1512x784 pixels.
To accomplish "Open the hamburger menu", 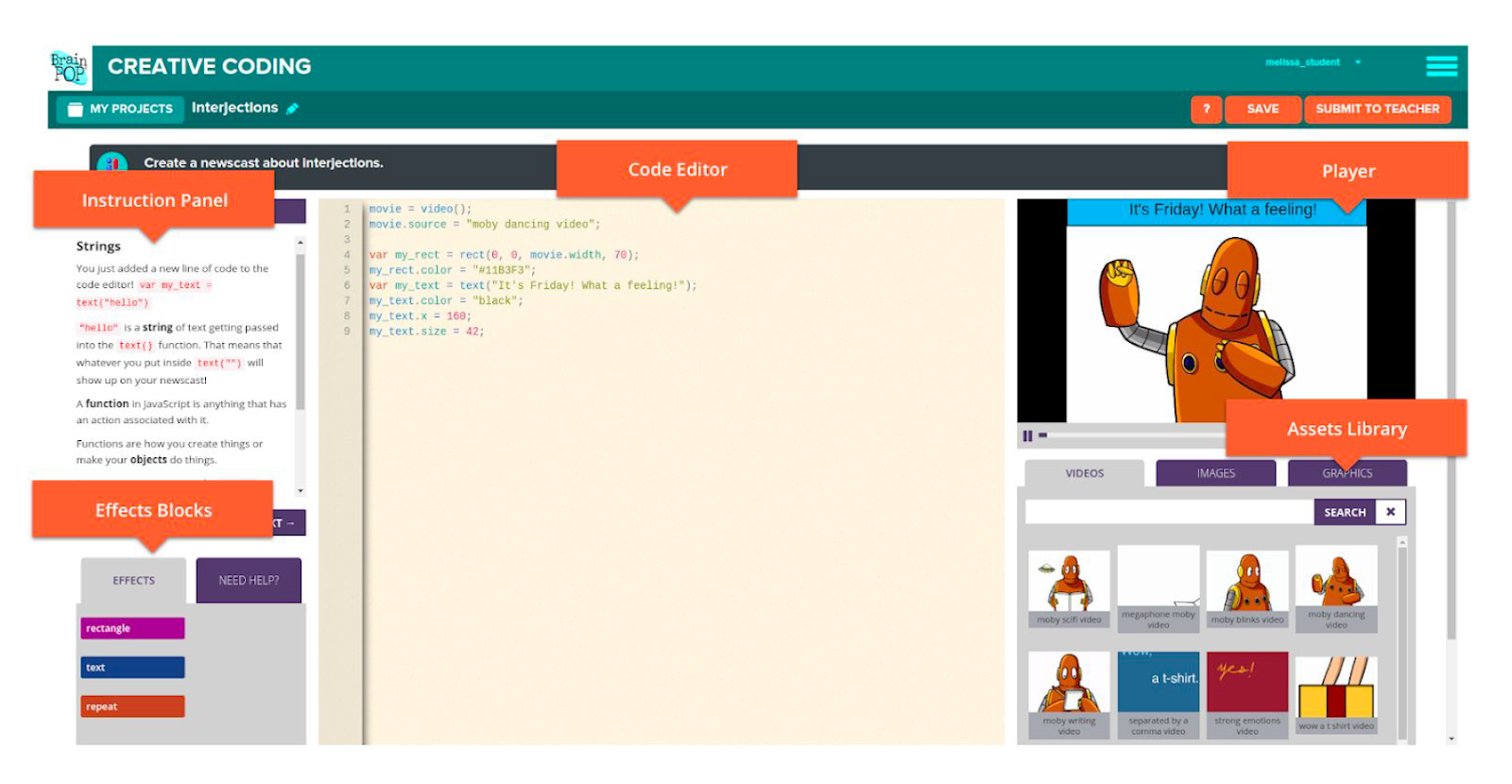I will (x=1441, y=66).
